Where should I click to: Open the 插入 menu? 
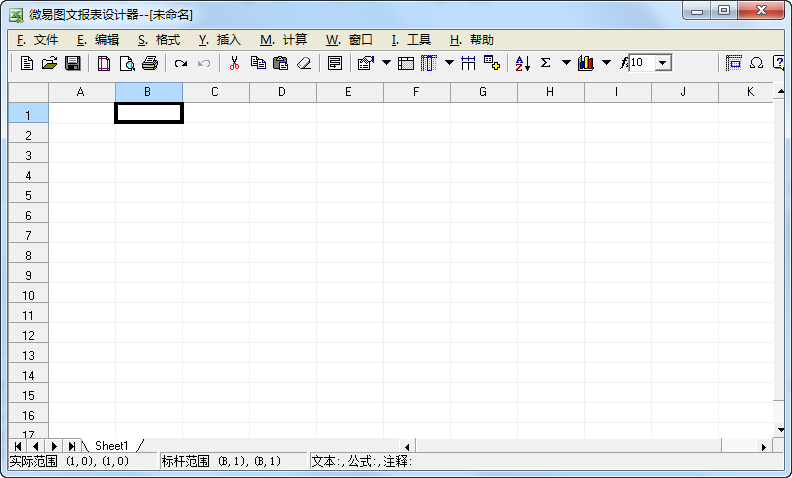tap(220, 40)
